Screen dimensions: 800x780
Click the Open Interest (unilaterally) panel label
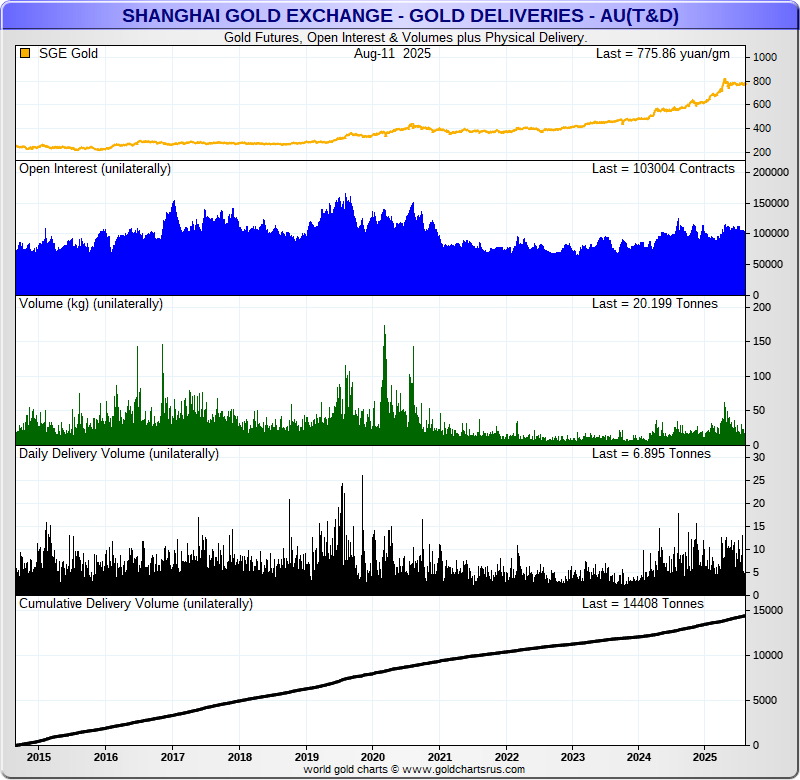(x=95, y=169)
